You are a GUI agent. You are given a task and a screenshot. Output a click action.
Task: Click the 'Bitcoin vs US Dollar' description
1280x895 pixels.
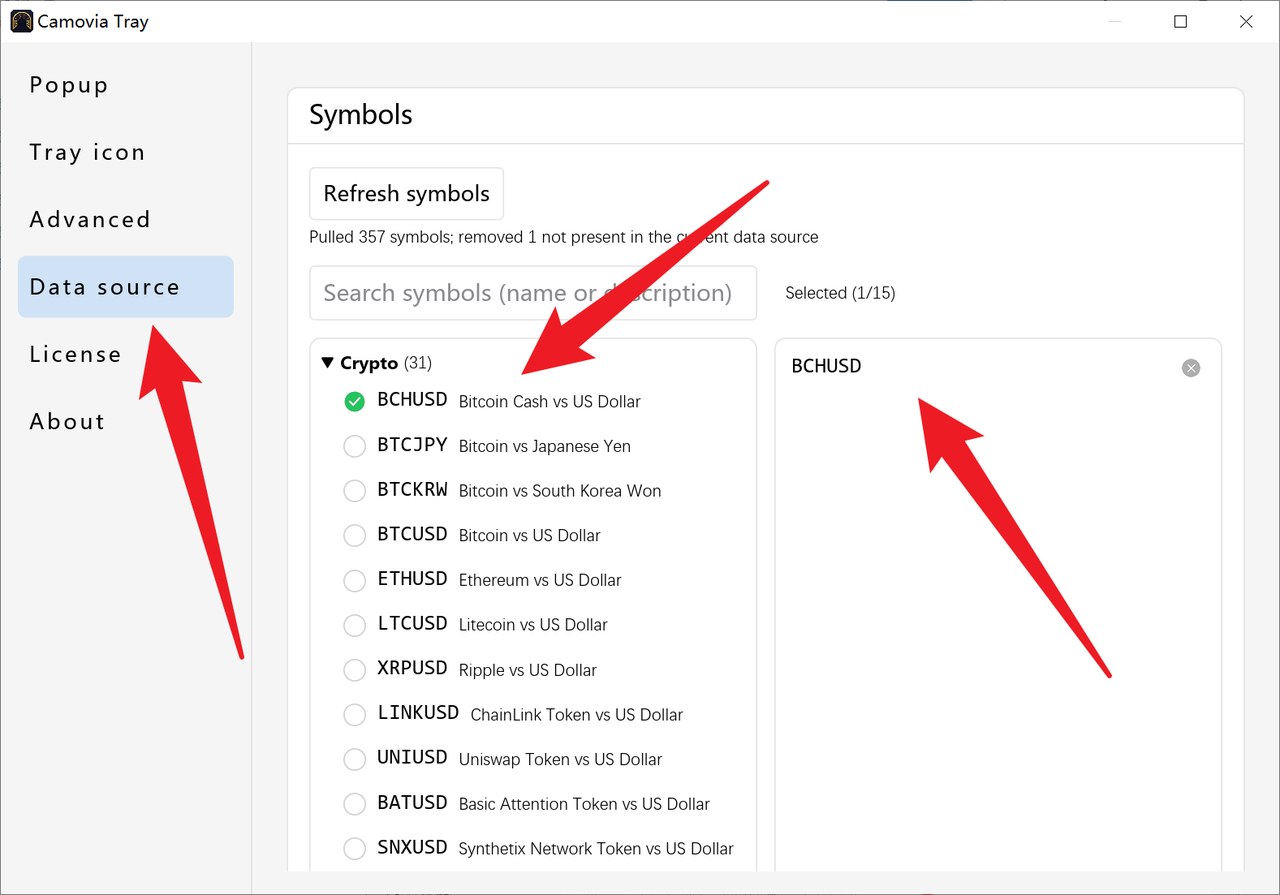(x=529, y=536)
